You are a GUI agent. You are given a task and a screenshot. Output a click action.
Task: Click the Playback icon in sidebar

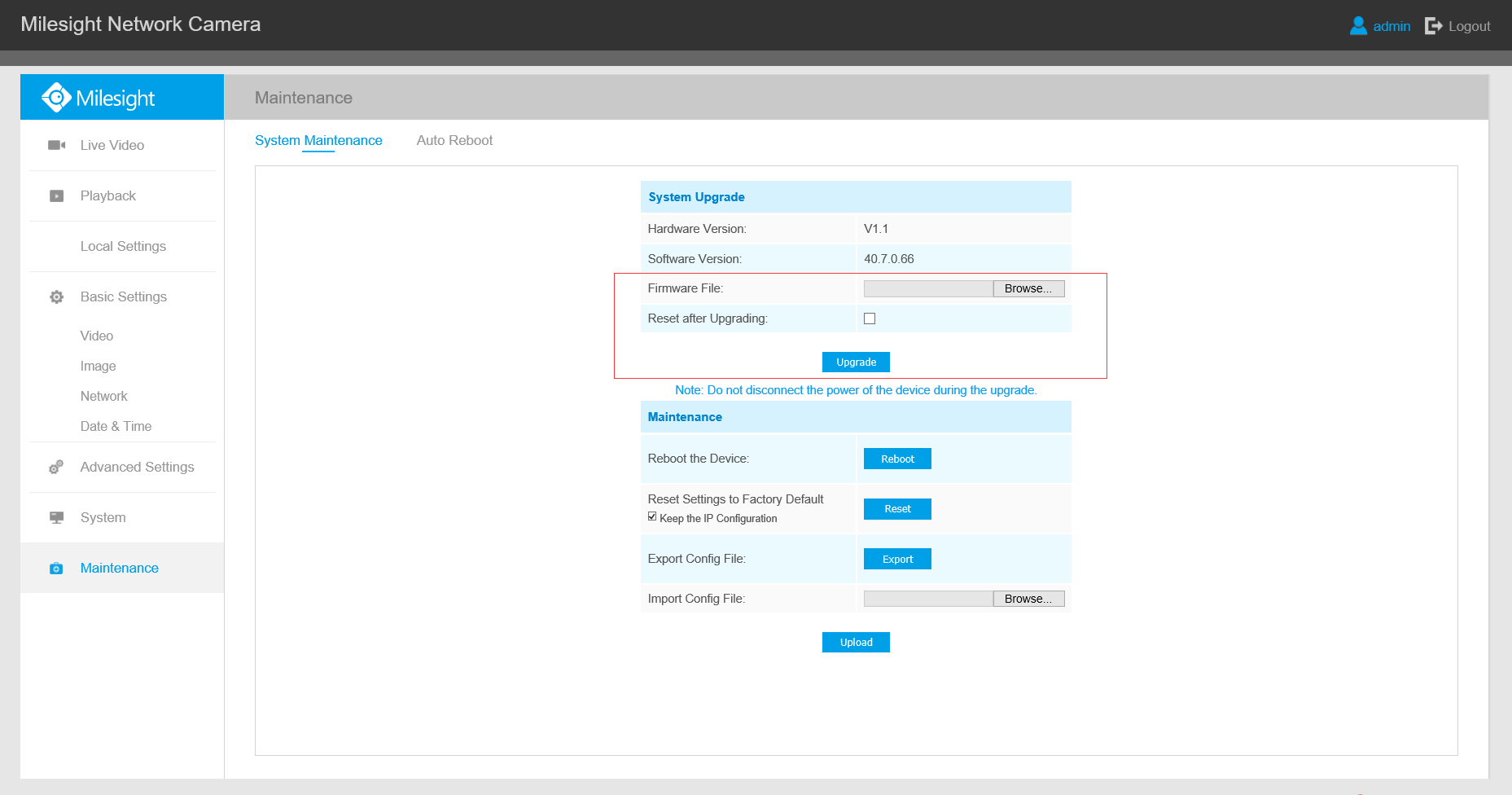coord(56,196)
